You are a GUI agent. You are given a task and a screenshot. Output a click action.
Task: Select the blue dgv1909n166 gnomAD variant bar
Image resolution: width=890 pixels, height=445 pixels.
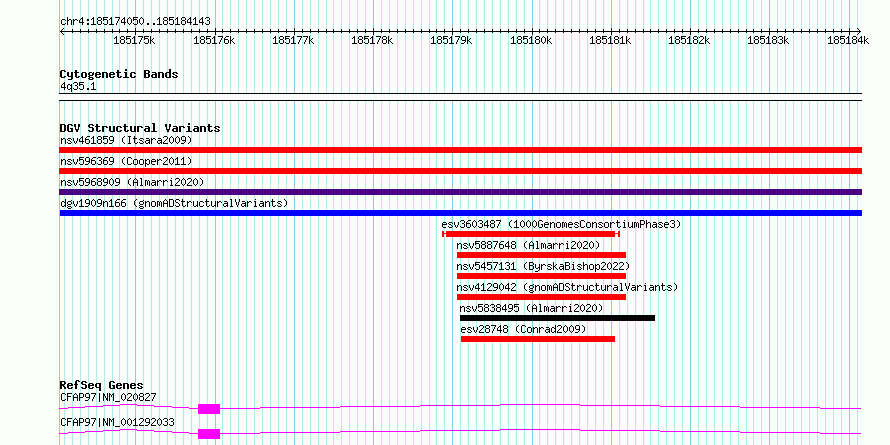click(460, 213)
